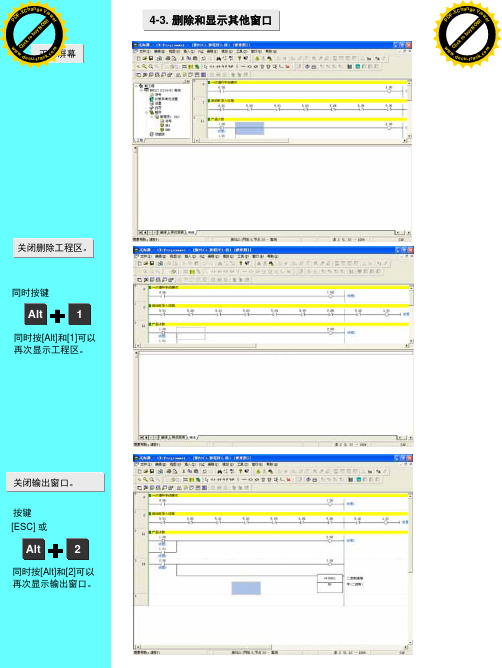The height and width of the screenshot is (668, 502).
Task: Click scroll-down arrow of top screenshot ladder view
Action: point(410,136)
